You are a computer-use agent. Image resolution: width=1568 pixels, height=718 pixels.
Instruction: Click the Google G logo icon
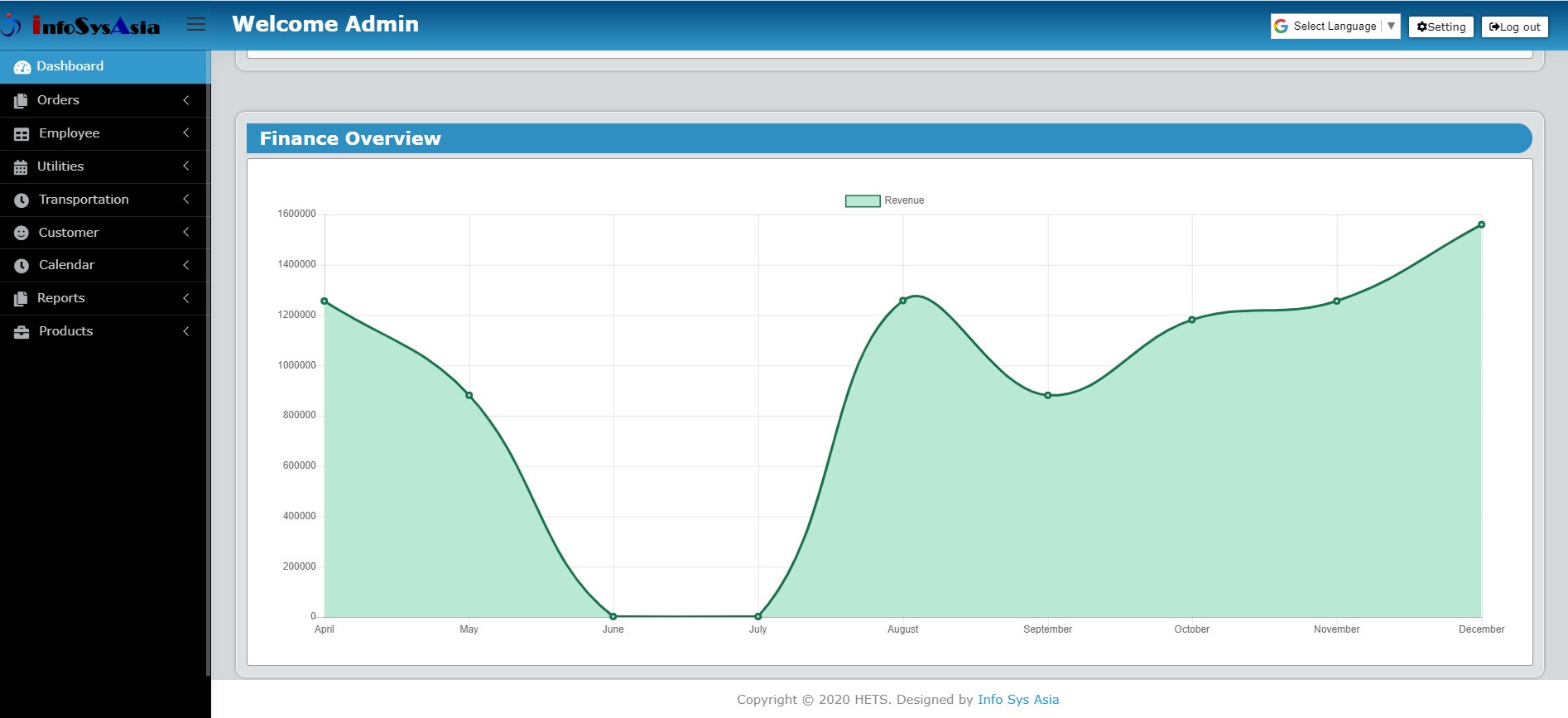(1282, 27)
